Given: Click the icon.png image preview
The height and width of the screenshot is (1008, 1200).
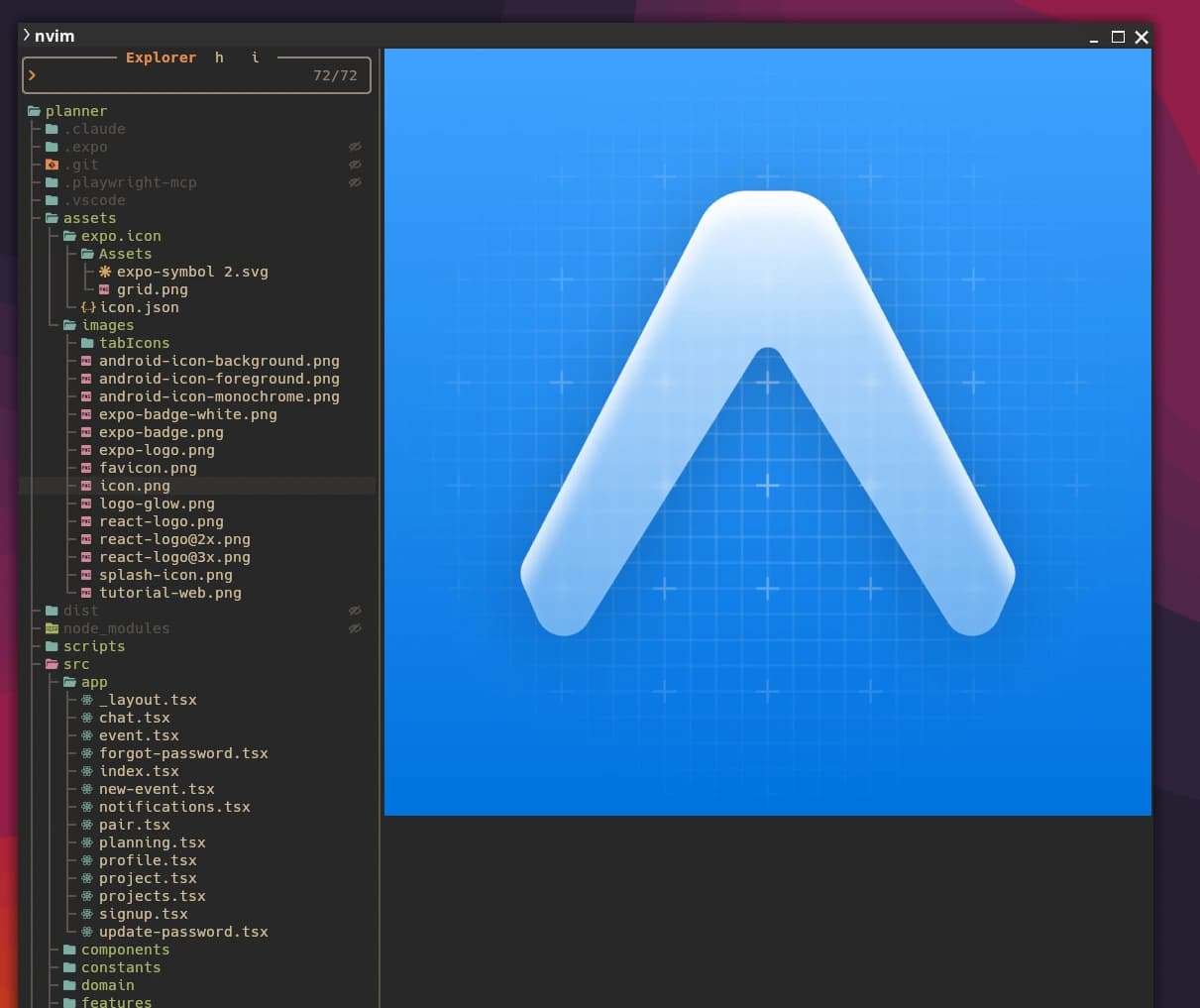Looking at the screenshot, I should click(768, 432).
